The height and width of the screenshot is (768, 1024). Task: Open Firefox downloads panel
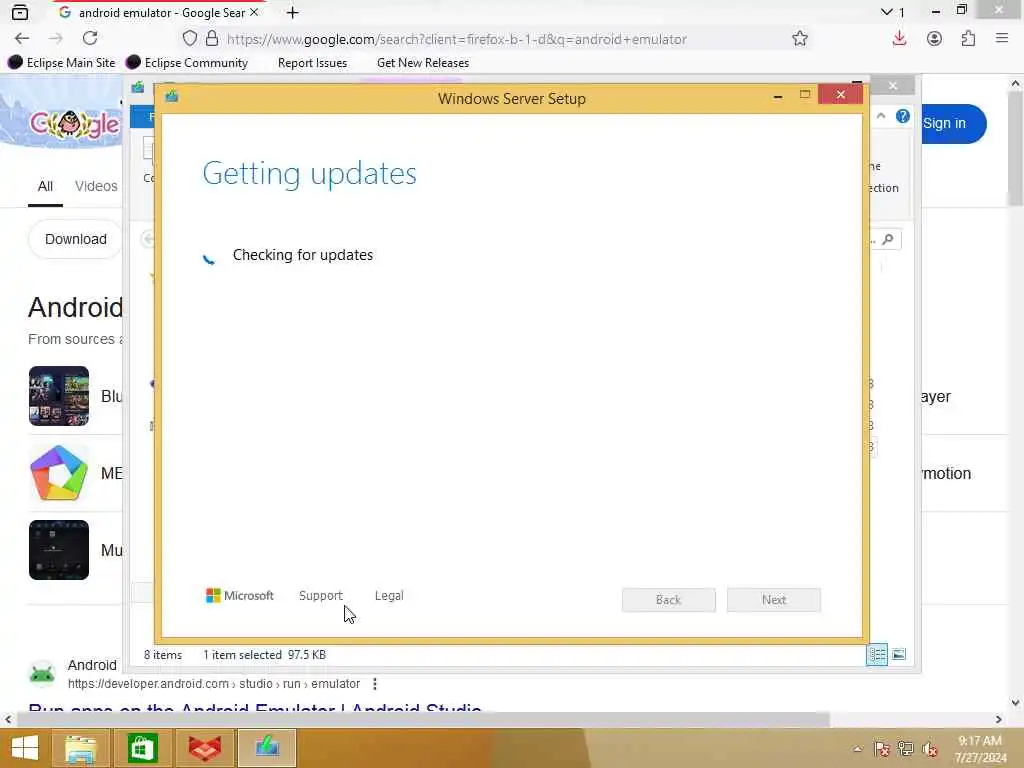point(899,39)
